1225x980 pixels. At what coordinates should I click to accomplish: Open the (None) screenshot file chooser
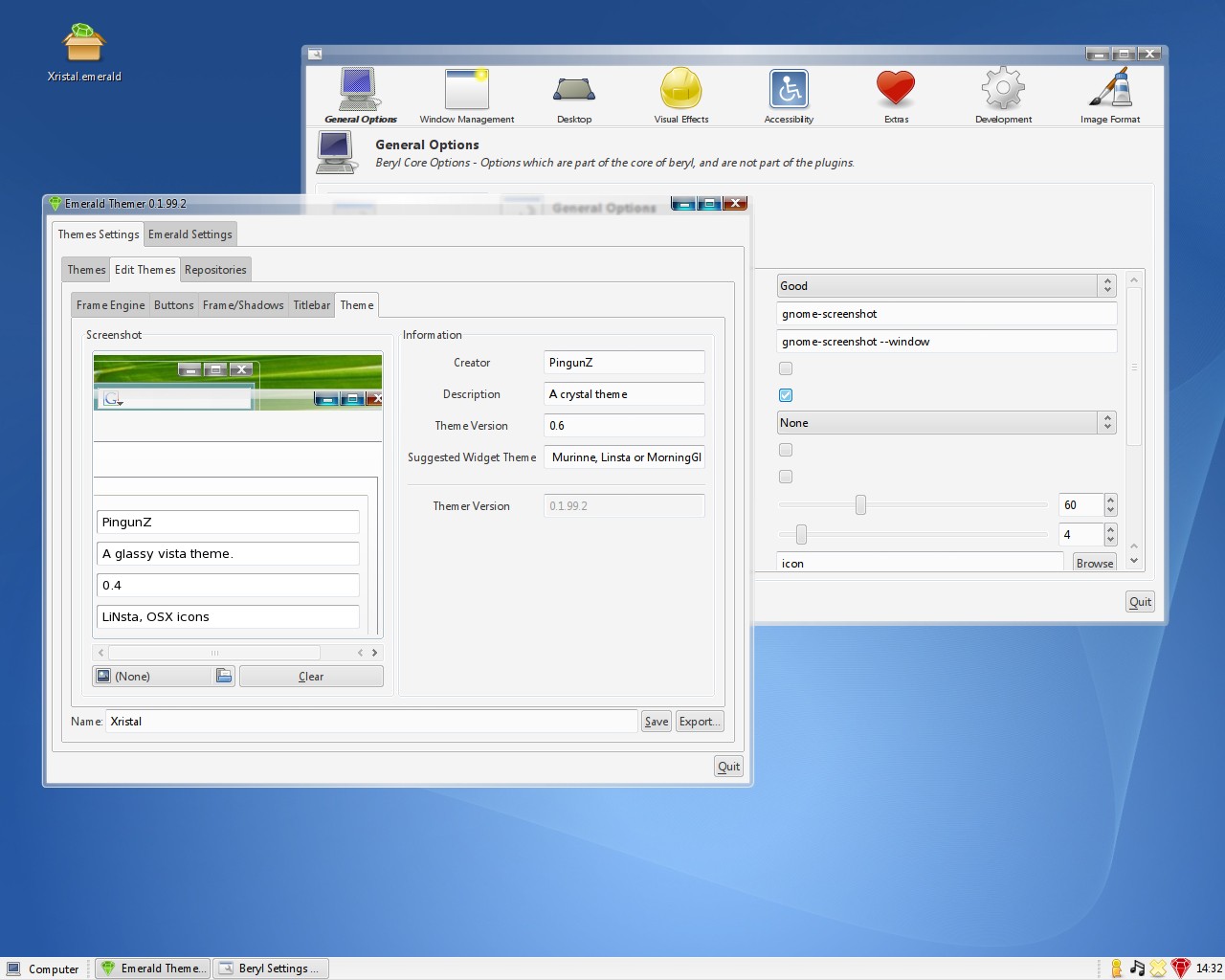(x=164, y=676)
